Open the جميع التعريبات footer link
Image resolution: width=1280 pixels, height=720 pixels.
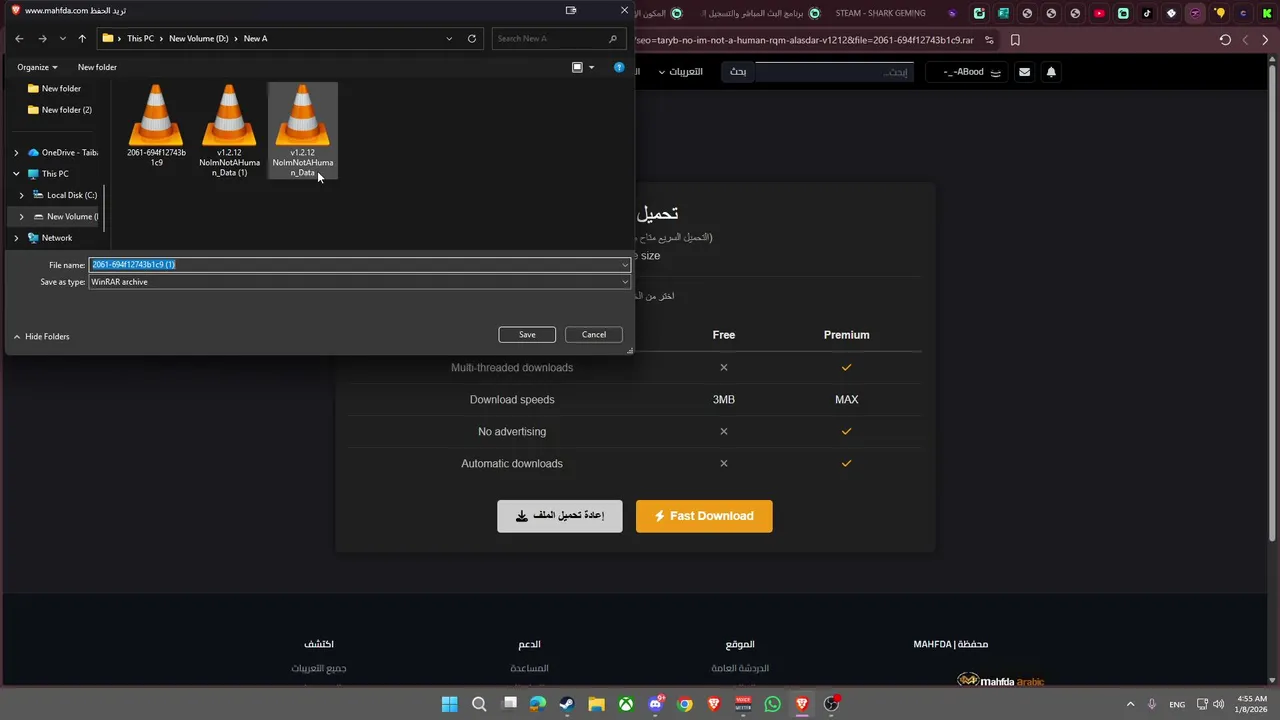(319, 668)
